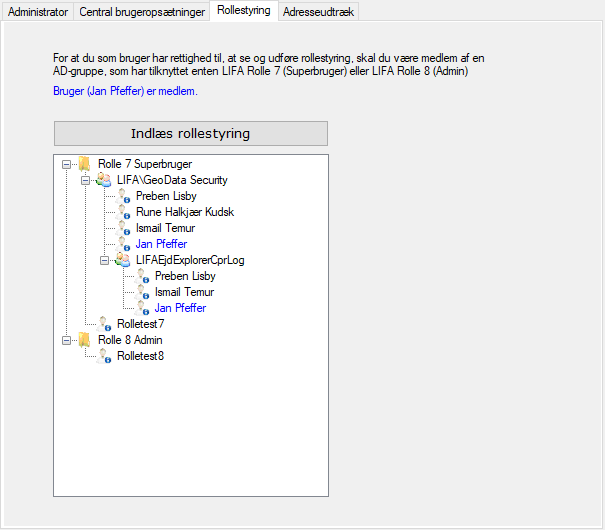
Task: Click the user icon beside Ismail Temur under GeoData Security
Action: coord(125,228)
